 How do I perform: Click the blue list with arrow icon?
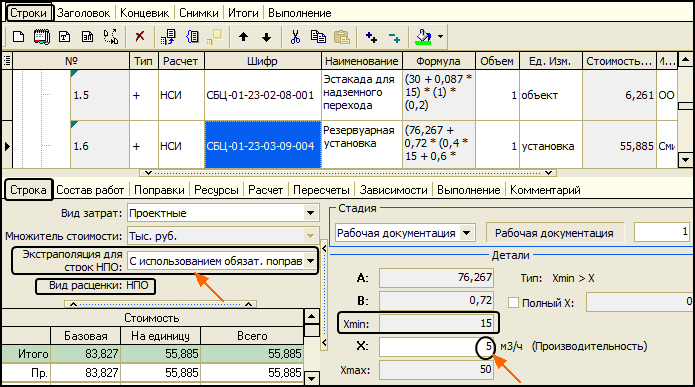168,37
